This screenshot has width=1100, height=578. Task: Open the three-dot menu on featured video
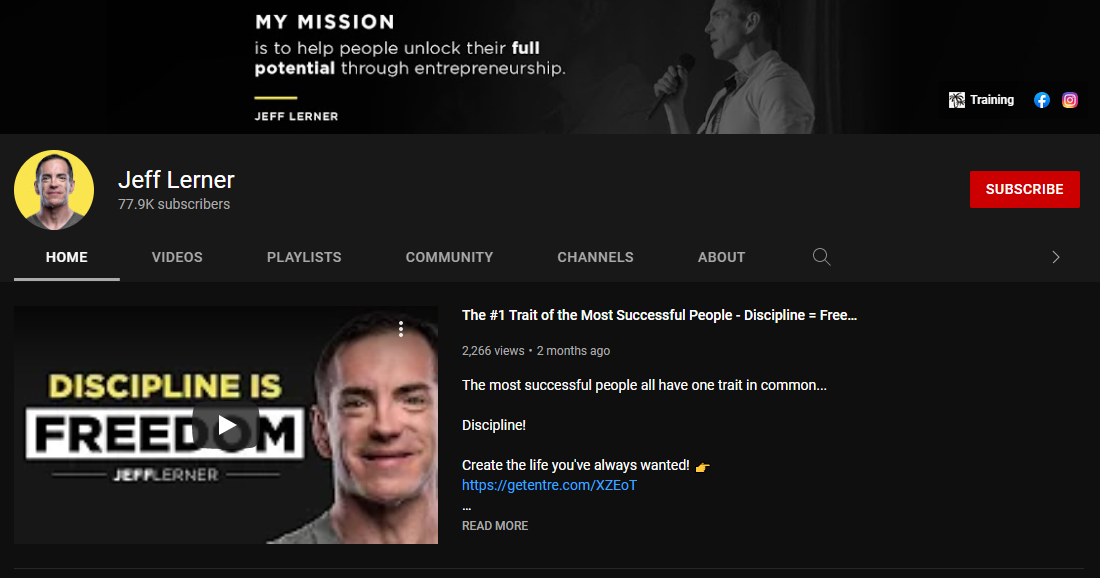click(401, 329)
